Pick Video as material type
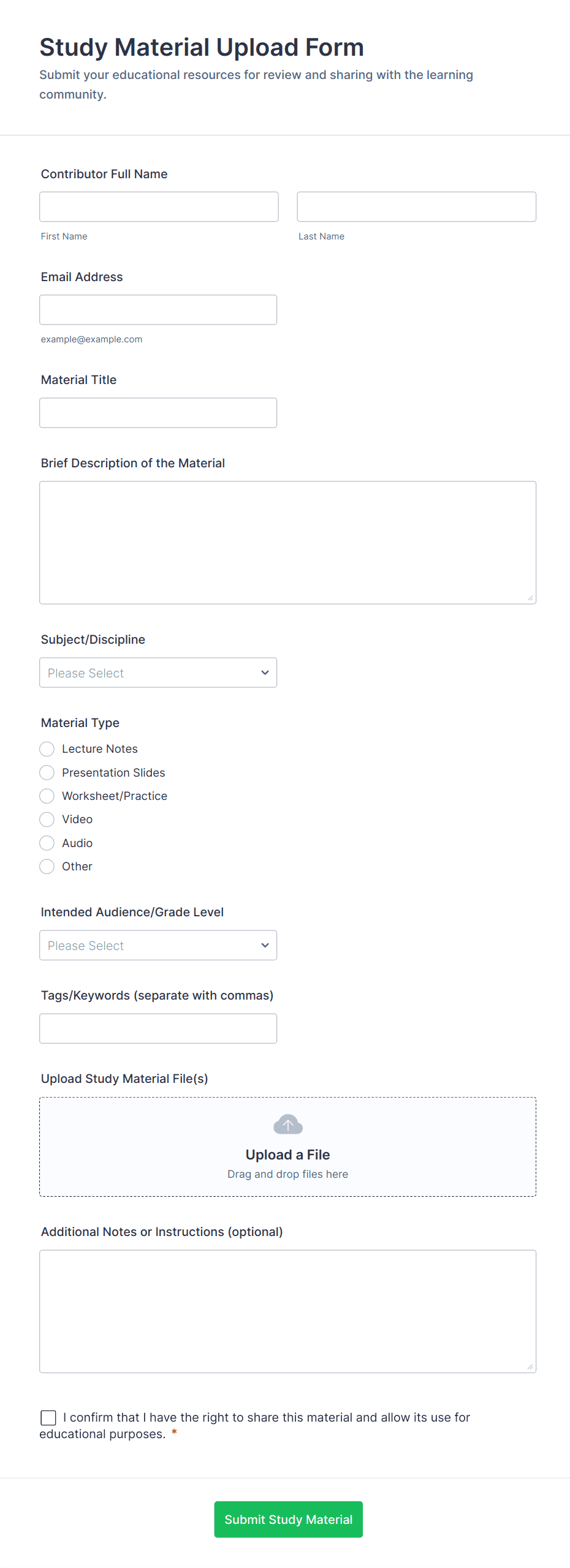The width and height of the screenshot is (570, 1568). click(x=47, y=820)
